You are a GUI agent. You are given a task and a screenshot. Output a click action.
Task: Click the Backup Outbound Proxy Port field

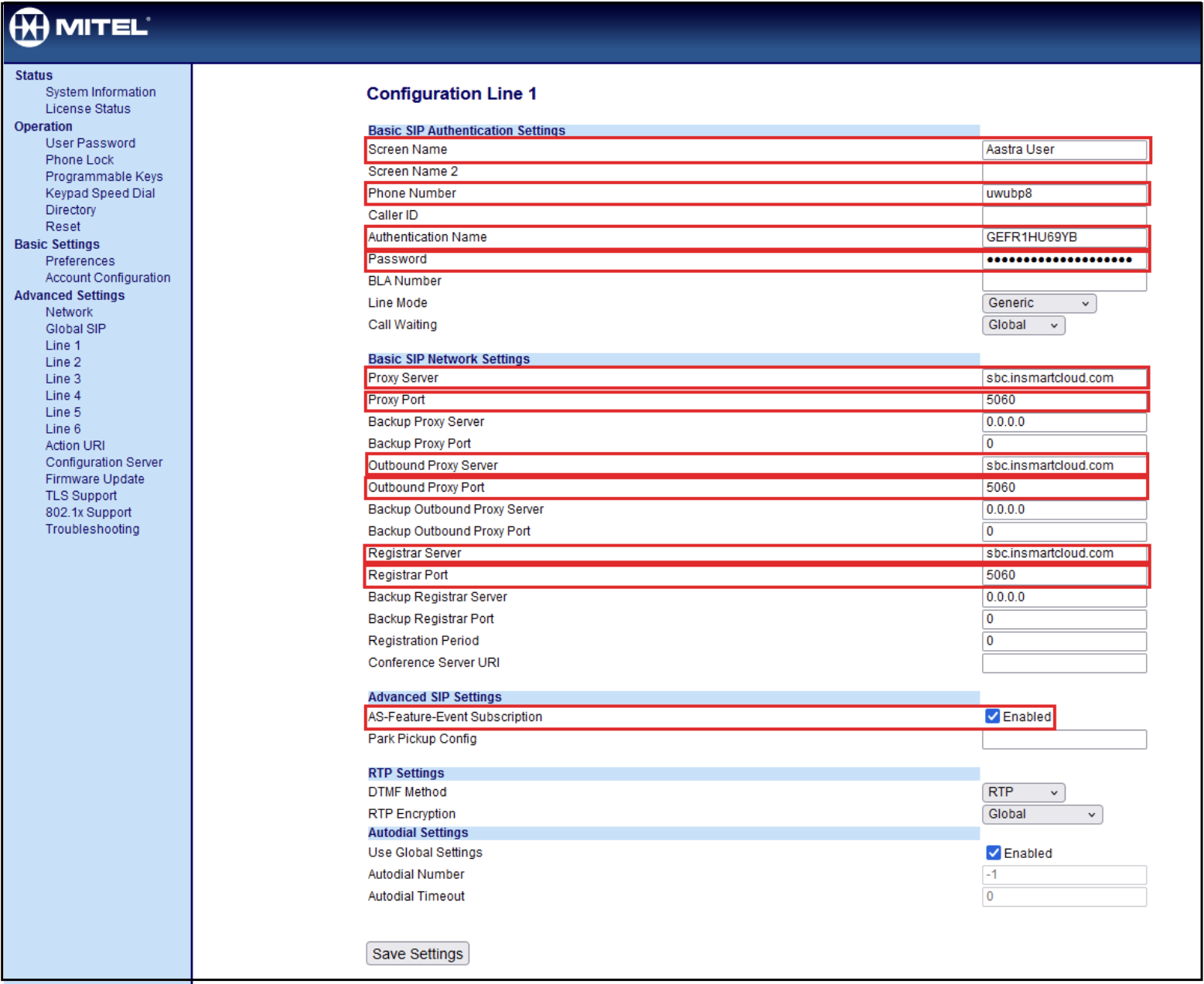pyautogui.click(x=1064, y=532)
